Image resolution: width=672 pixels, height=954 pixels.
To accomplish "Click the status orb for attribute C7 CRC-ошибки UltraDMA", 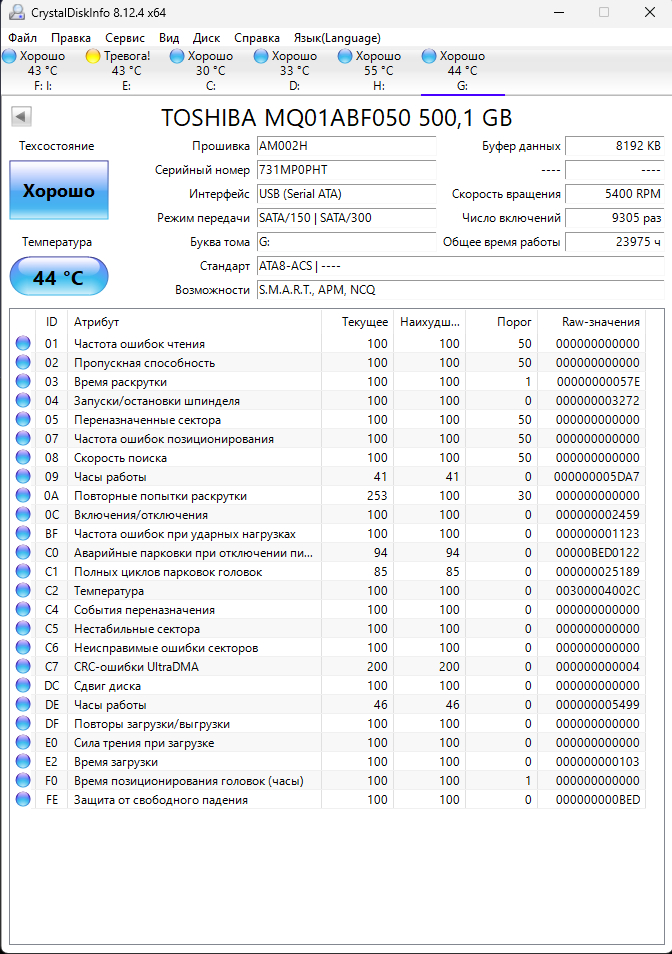I will pyautogui.click(x=23, y=666).
